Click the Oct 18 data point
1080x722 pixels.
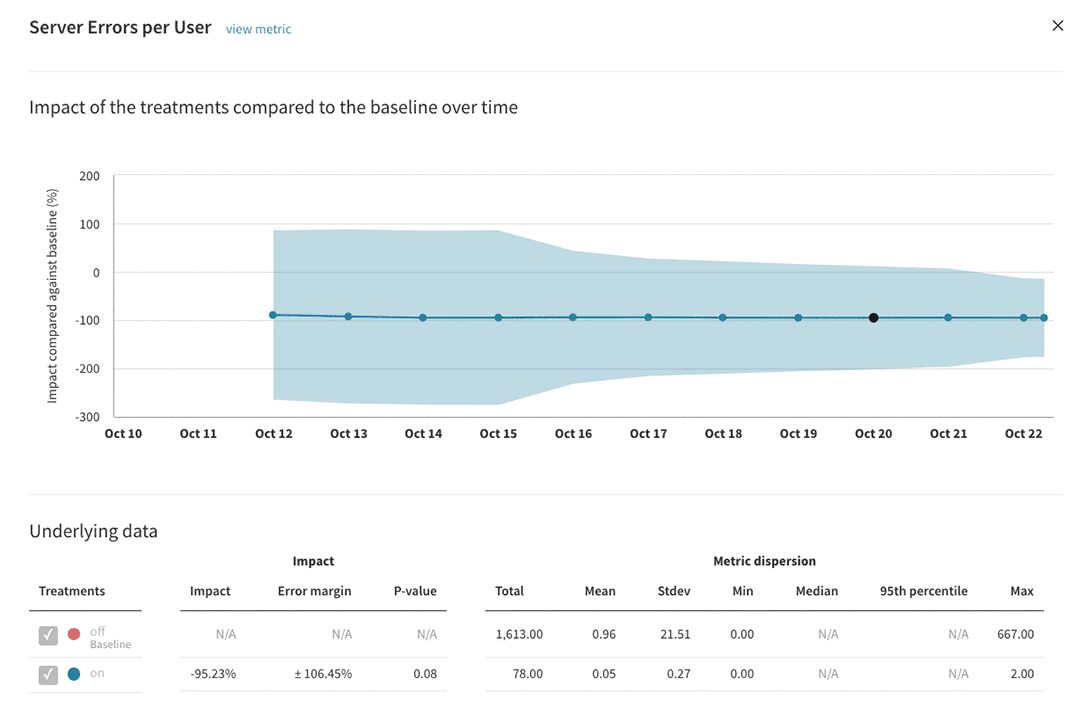coord(723,318)
